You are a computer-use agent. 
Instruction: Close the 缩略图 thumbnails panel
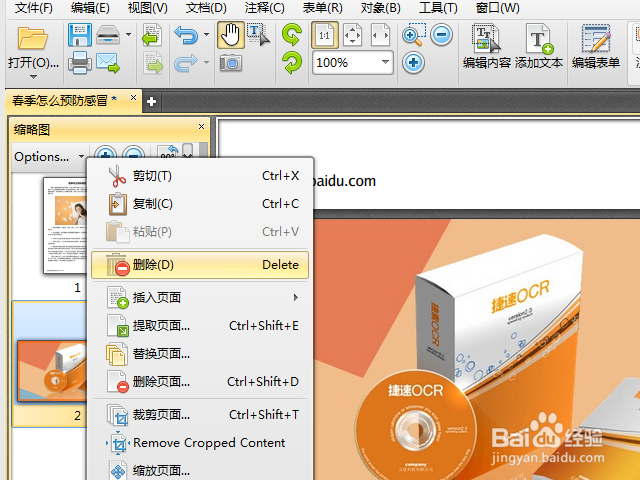pyautogui.click(x=201, y=127)
